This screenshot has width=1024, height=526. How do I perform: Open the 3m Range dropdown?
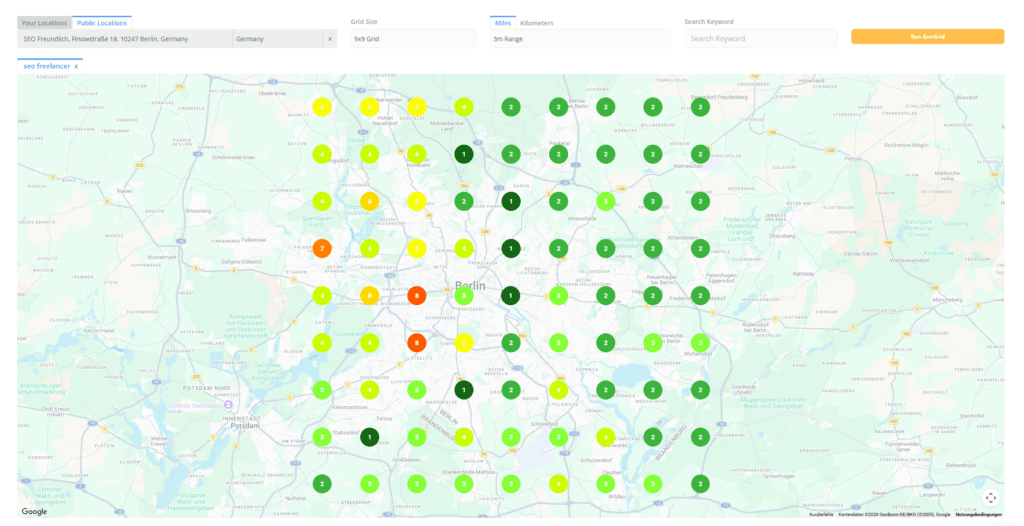pos(580,39)
